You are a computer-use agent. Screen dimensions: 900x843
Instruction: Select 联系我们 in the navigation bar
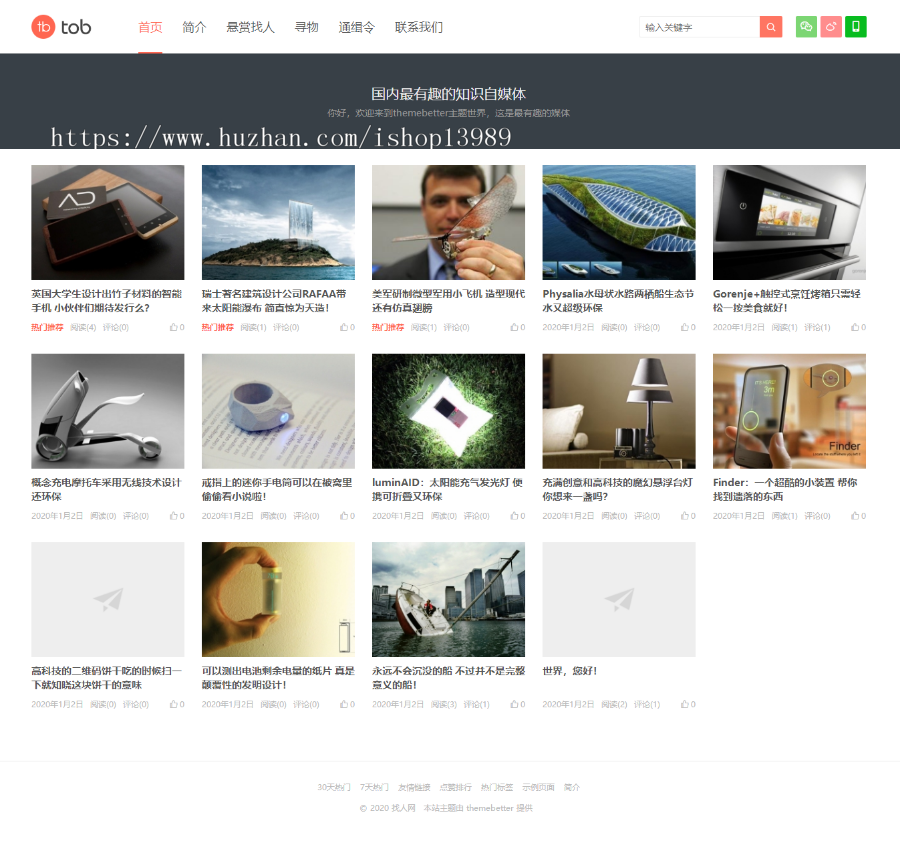click(x=419, y=27)
